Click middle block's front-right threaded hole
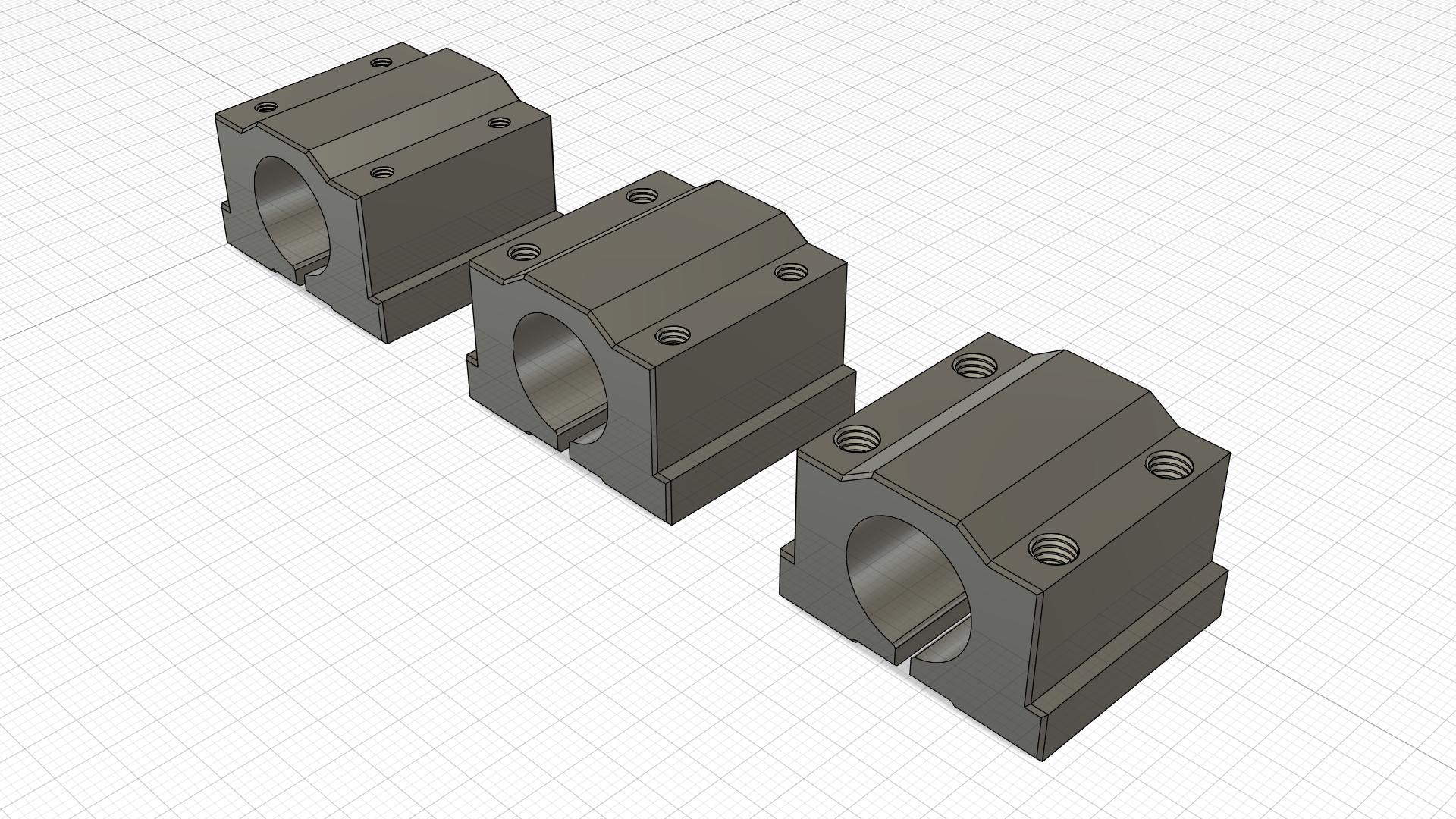 click(x=673, y=334)
